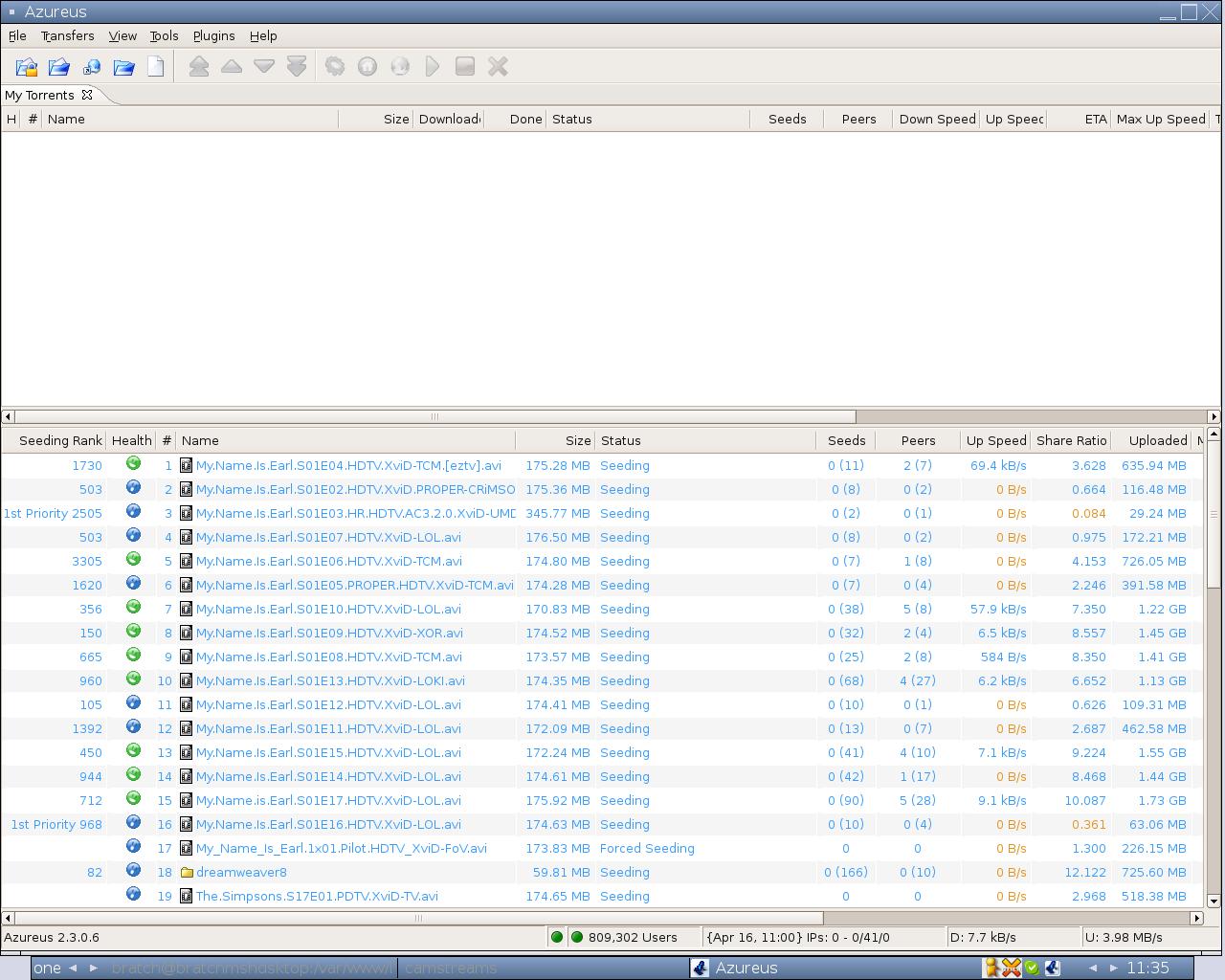Sort seeding list by Uploaded column
The height and width of the screenshot is (980, 1225).
pyautogui.click(x=1151, y=440)
